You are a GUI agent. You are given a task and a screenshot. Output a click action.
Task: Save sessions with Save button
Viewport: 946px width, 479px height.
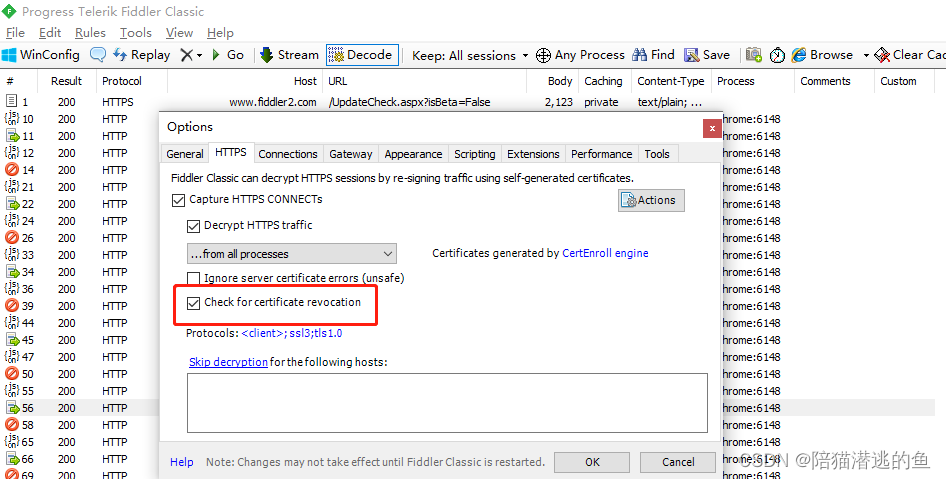[x=707, y=55]
